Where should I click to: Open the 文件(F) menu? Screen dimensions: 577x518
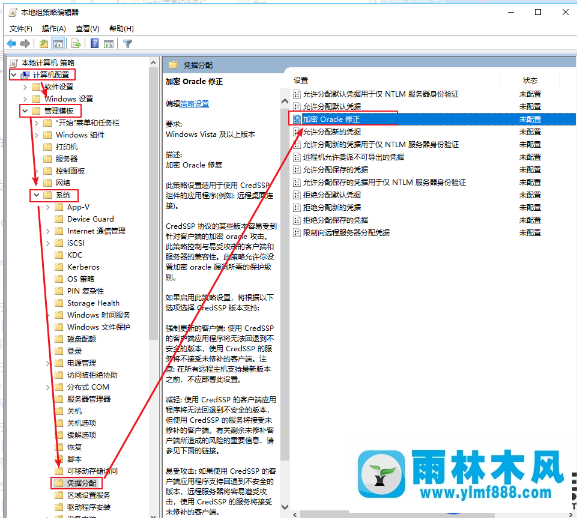click(21, 28)
